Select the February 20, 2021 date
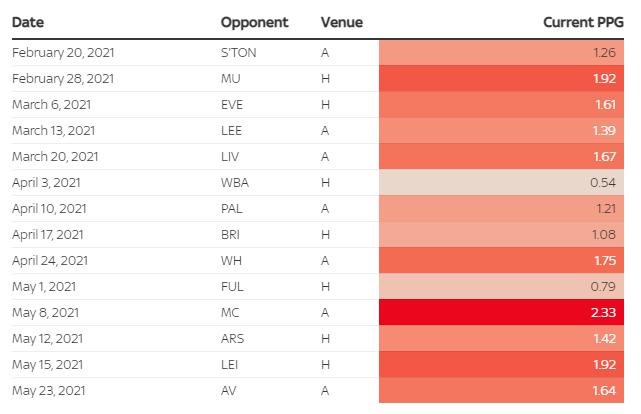 coord(61,53)
